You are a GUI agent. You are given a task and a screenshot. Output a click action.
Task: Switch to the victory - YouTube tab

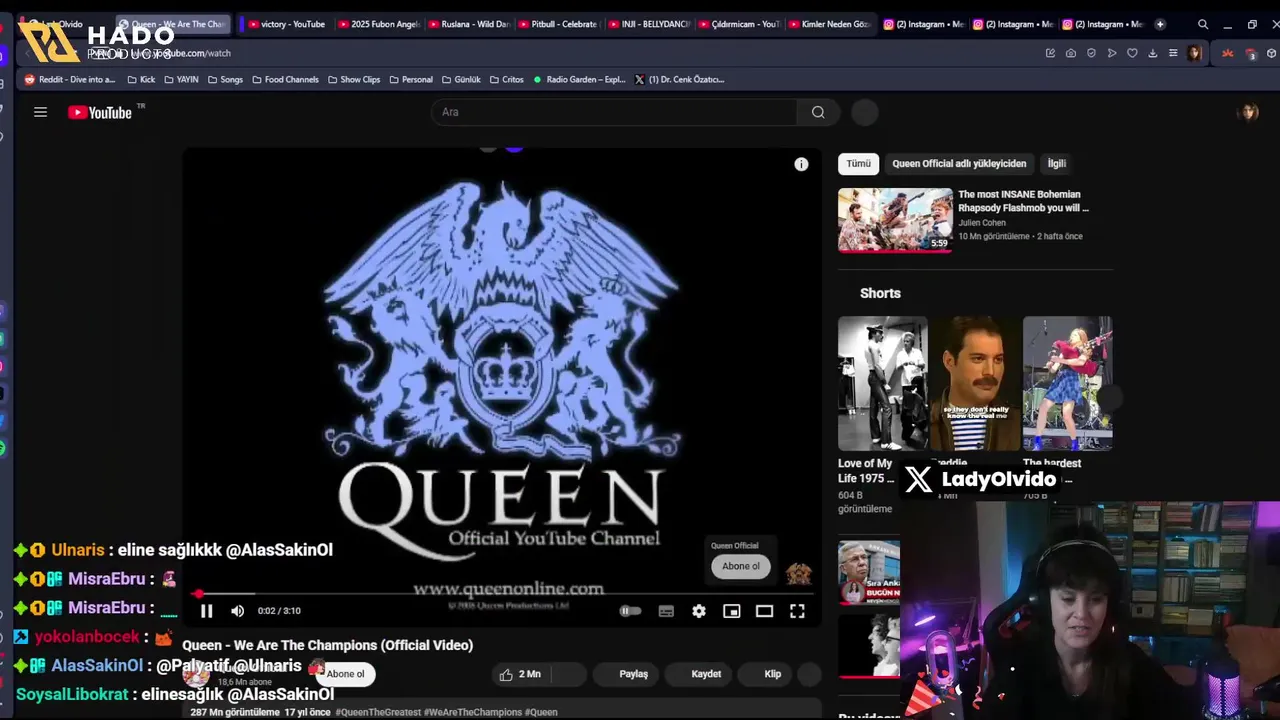click(286, 24)
